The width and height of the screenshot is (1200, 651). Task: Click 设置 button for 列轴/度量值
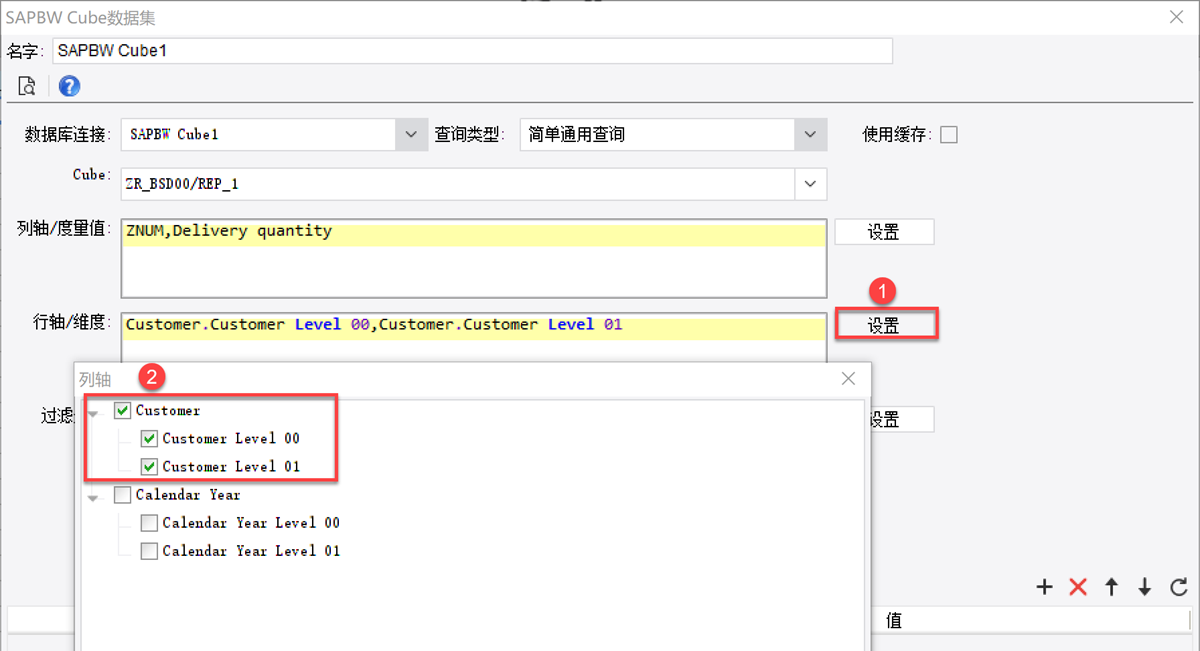(884, 232)
